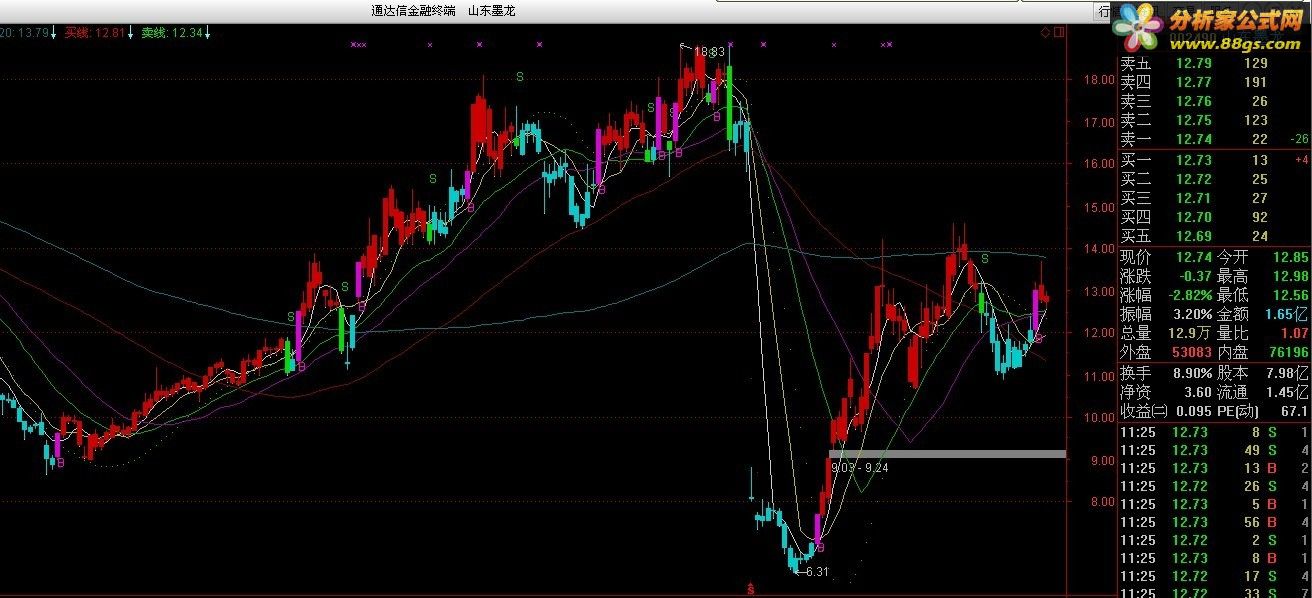Click the 最高 12.98 value
The width and height of the screenshot is (1312, 598).
click(1291, 276)
